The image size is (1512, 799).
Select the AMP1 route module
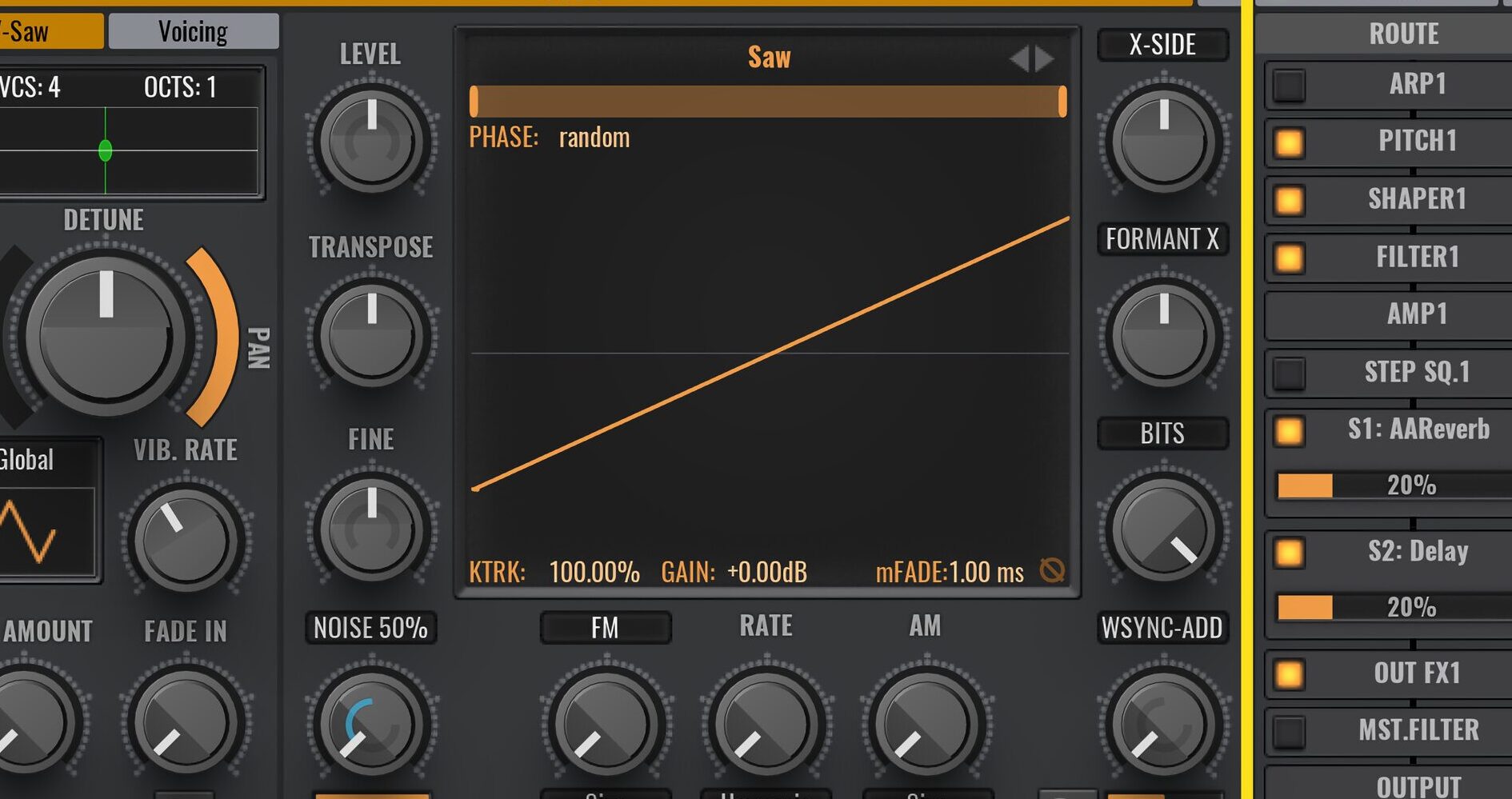[x=1388, y=314]
